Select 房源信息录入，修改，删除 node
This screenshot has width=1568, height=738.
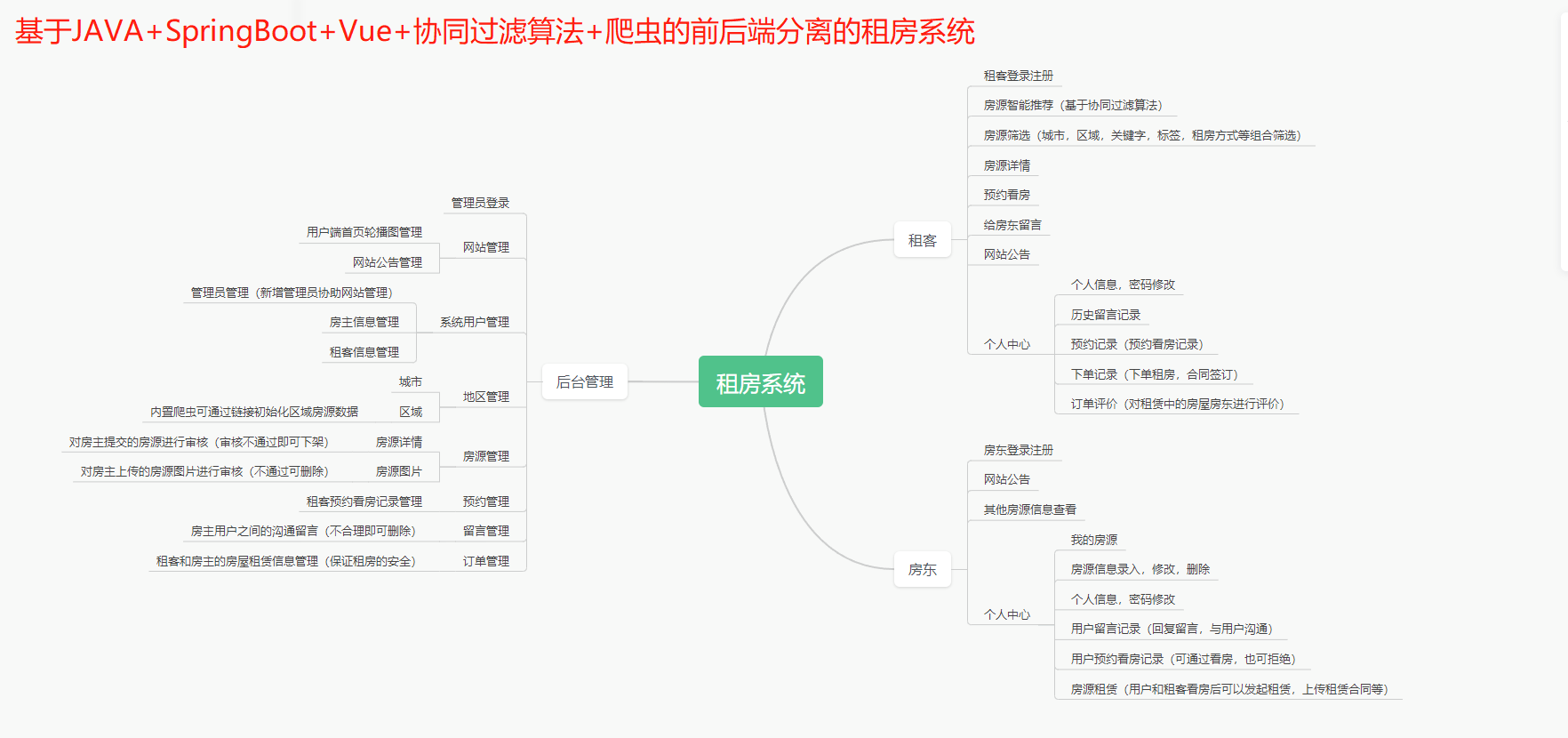(1140, 570)
